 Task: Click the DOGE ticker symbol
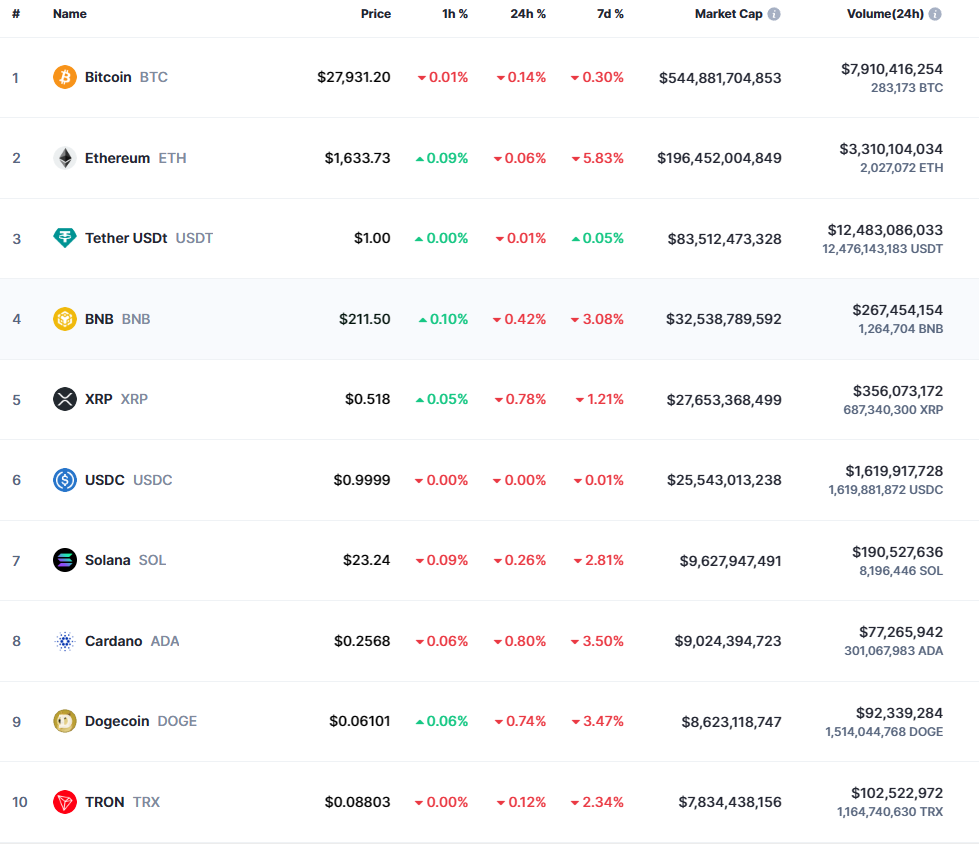(177, 721)
